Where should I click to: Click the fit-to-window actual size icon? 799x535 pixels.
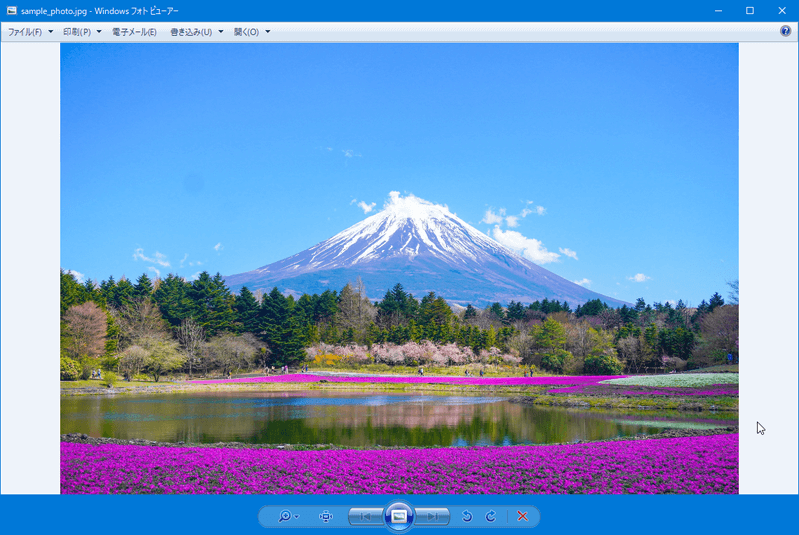(x=325, y=516)
